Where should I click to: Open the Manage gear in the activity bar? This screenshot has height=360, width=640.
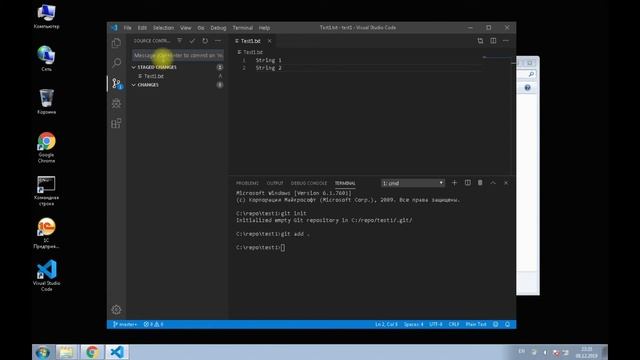click(x=116, y=310)
